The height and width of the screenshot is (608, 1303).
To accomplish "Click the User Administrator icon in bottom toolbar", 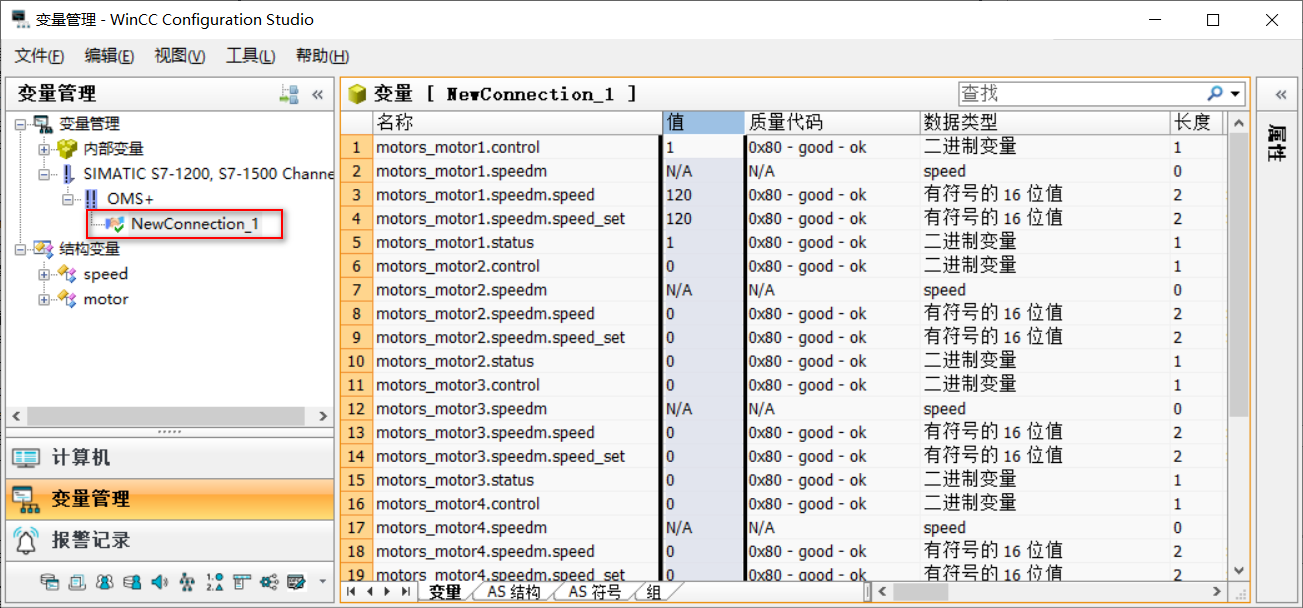I will click(104, 581).
